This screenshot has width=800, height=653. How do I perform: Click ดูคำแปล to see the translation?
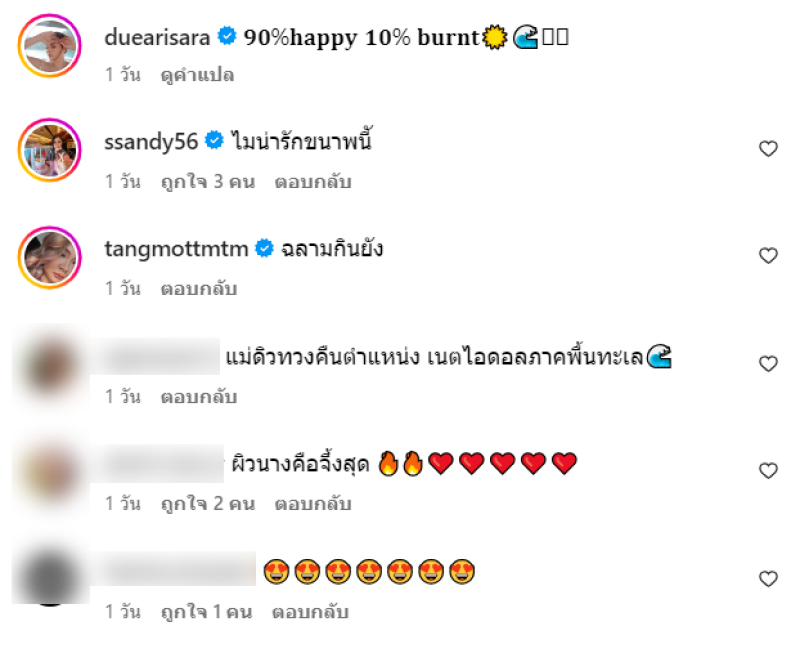(x=197, y=75)
